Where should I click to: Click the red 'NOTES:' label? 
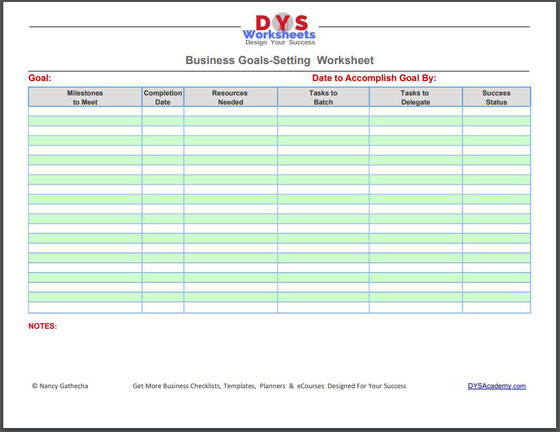42,326
